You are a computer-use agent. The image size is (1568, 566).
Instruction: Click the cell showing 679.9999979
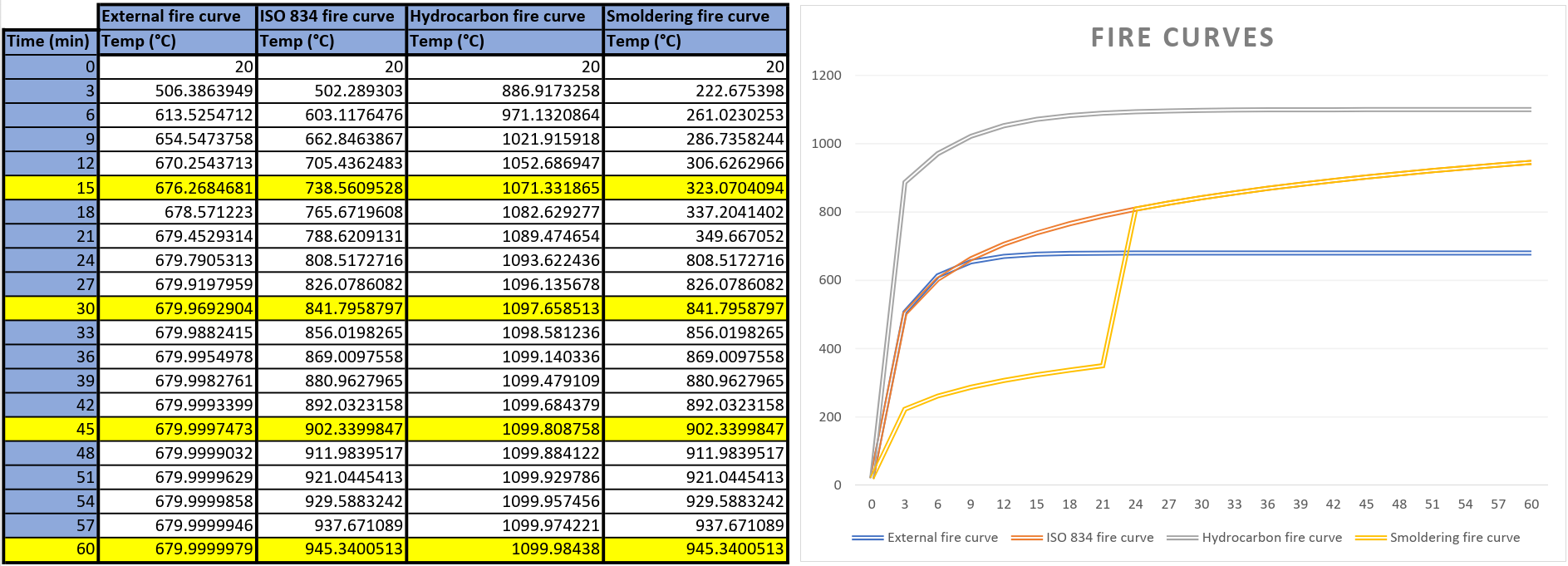tap(204, 549)
